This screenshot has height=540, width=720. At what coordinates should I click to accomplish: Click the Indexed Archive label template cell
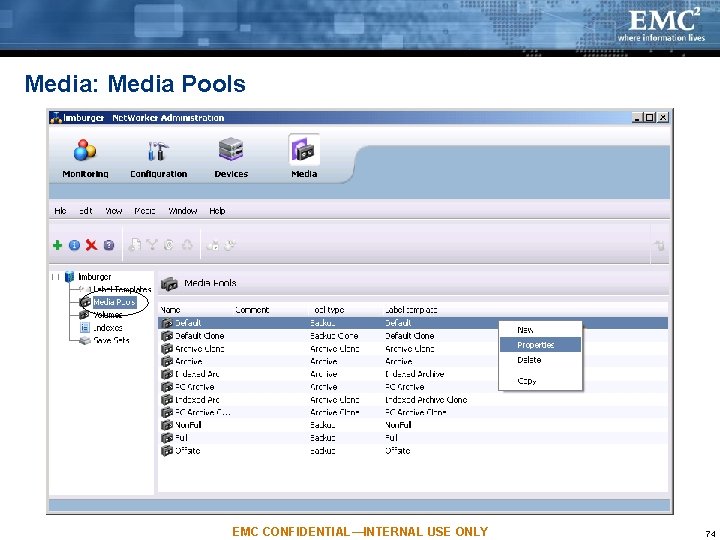[415, 374]
